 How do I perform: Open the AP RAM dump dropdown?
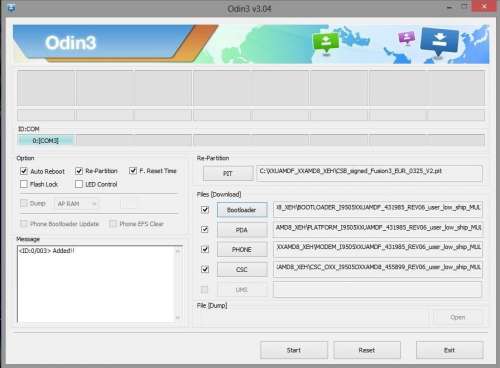click(76, 203)
